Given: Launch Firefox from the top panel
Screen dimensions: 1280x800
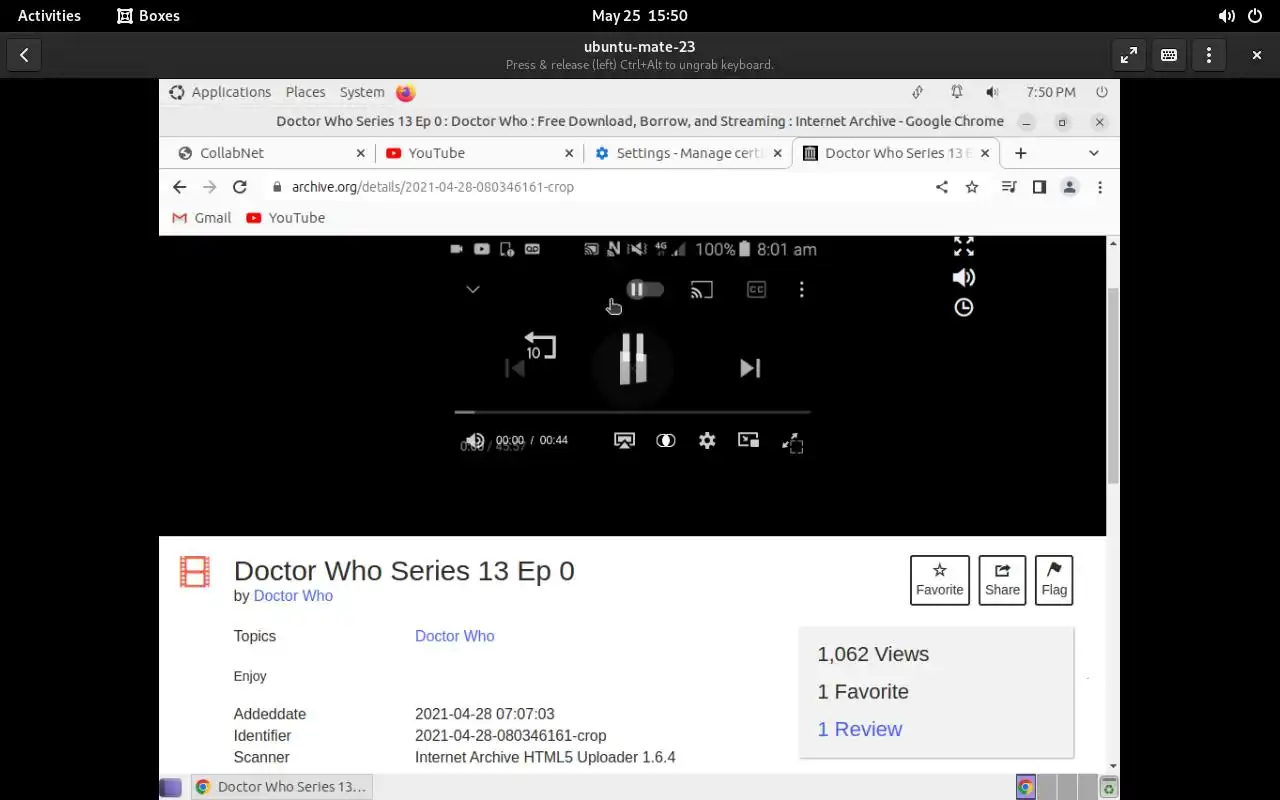Looking at the screenshot, I should (405, 92).
